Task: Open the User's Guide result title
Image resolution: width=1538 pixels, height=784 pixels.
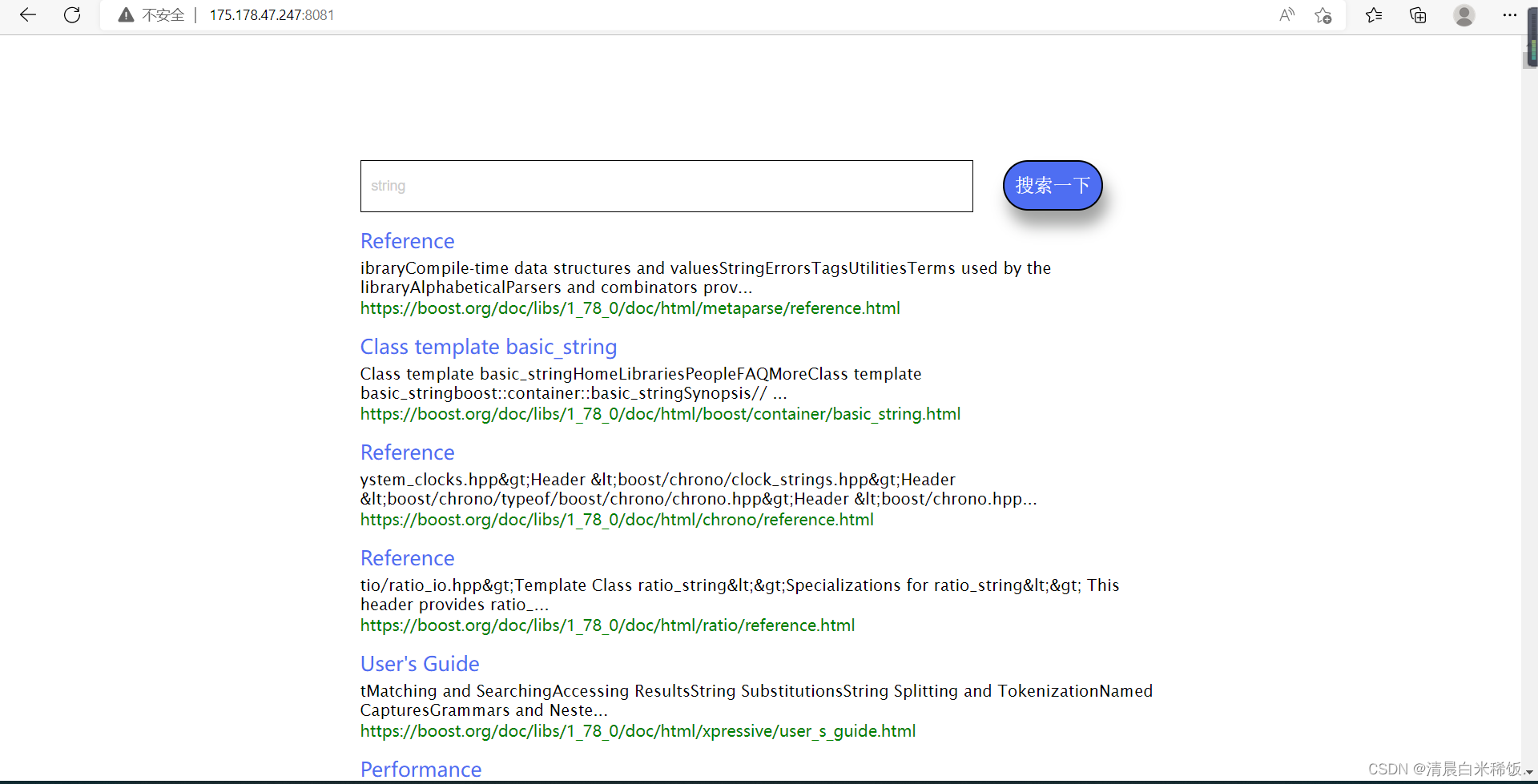Action: pyautogui.click(x=419, y=664)
